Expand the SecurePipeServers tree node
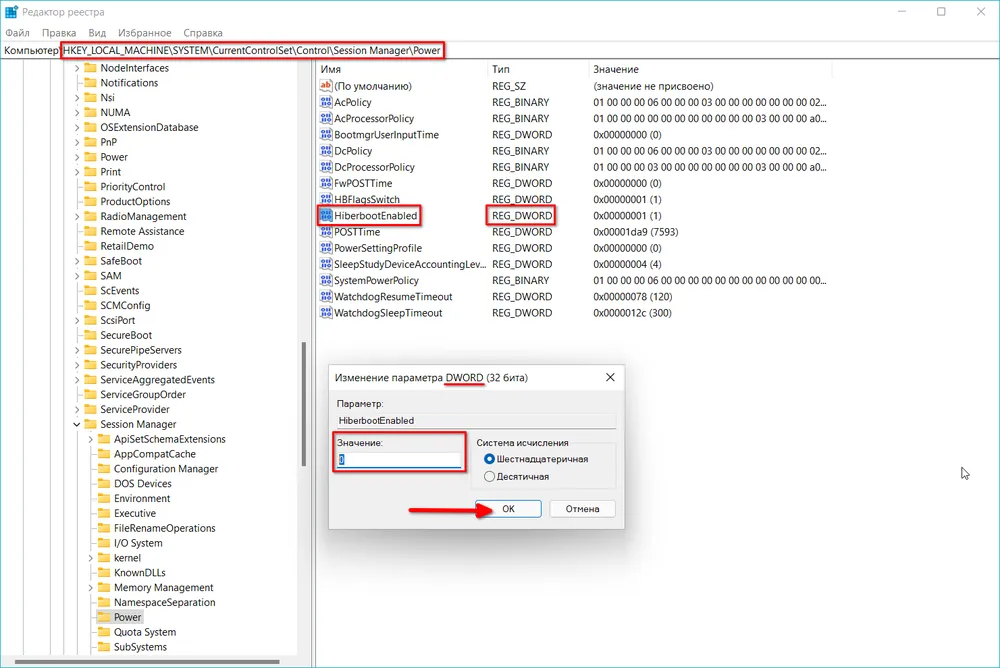1000x668 pixels. point(77,351)
